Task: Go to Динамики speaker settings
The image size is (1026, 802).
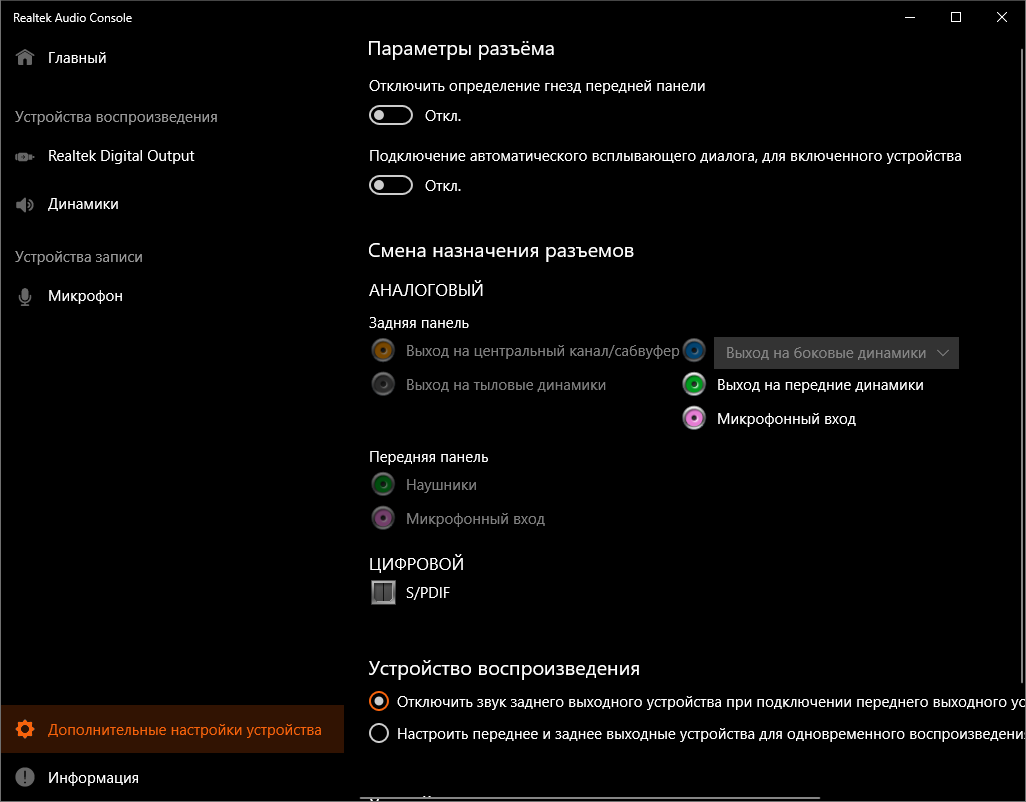Action: coord(83,204)
